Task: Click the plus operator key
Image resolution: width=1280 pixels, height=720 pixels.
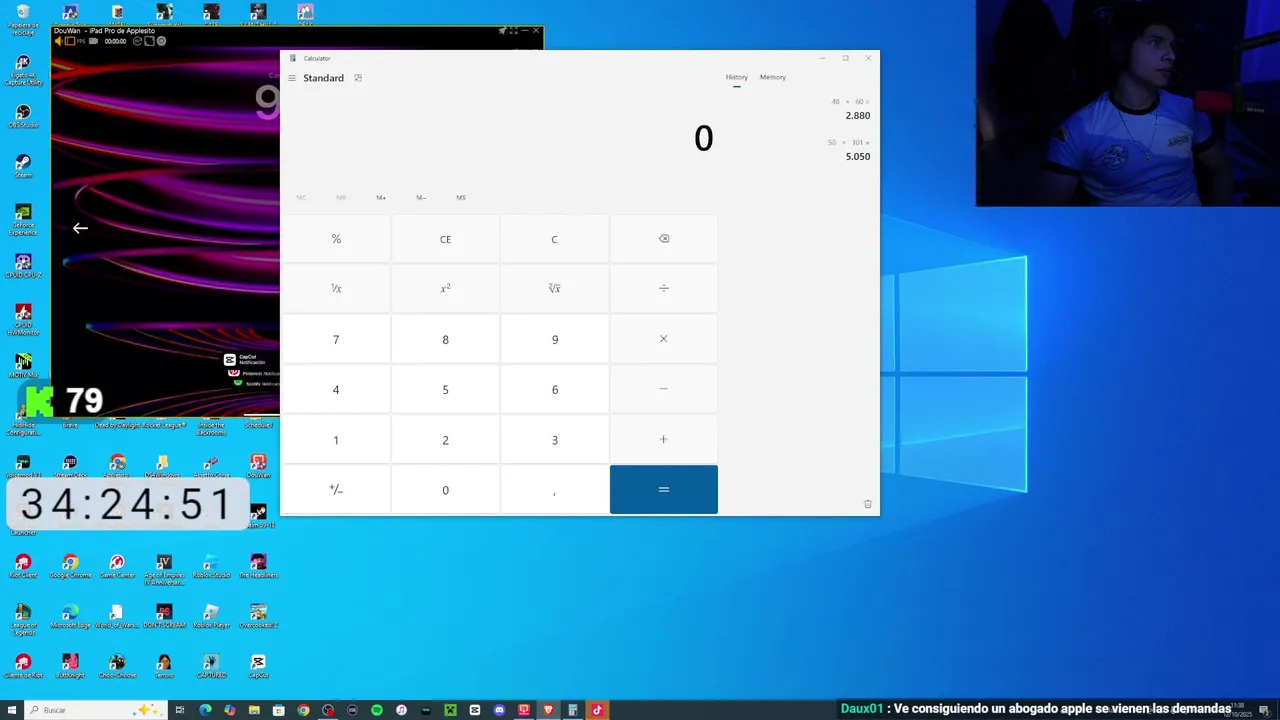Action: (x=664, y=439)
